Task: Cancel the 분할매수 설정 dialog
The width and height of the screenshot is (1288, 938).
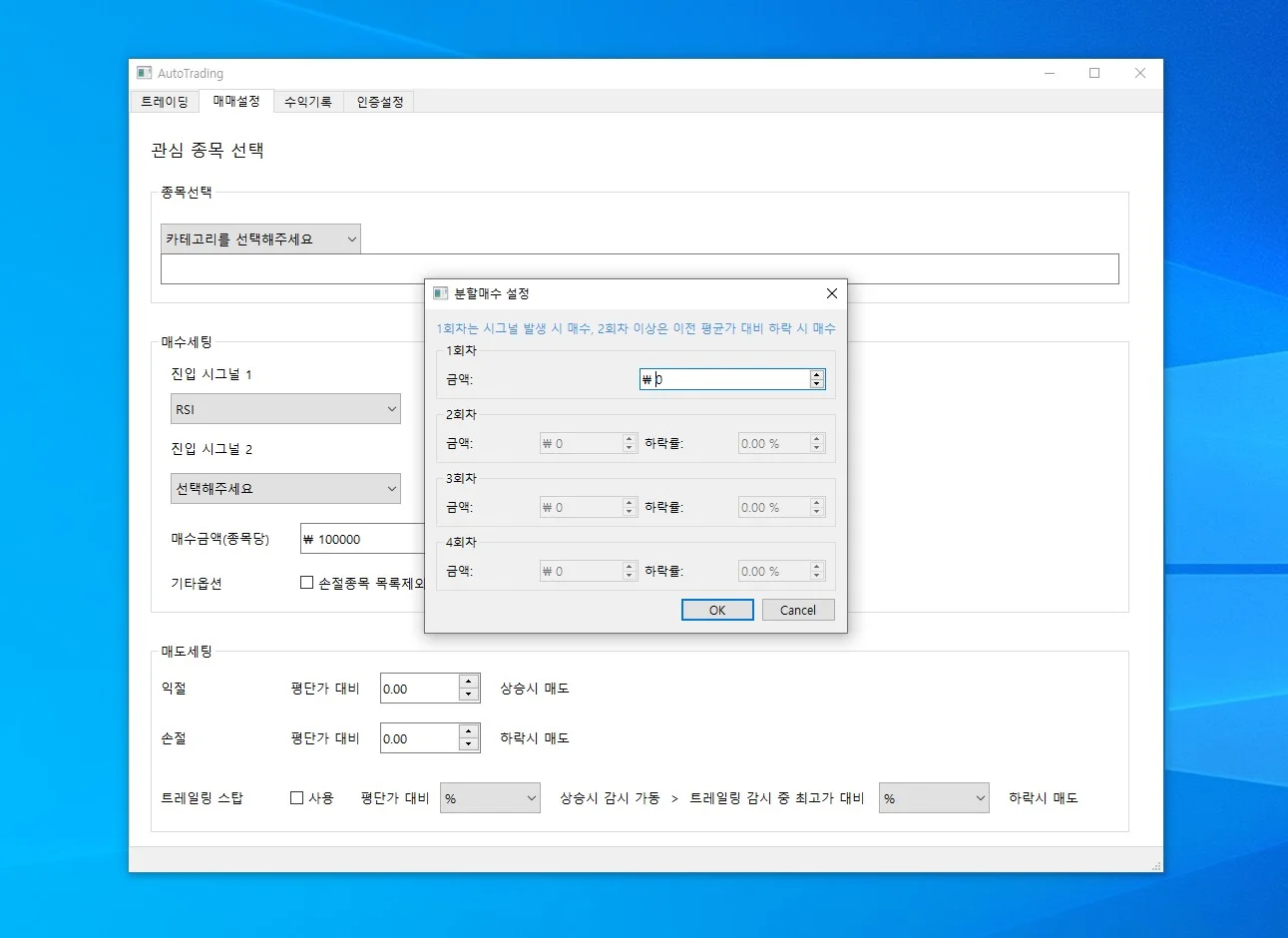Action: [798, 610]
